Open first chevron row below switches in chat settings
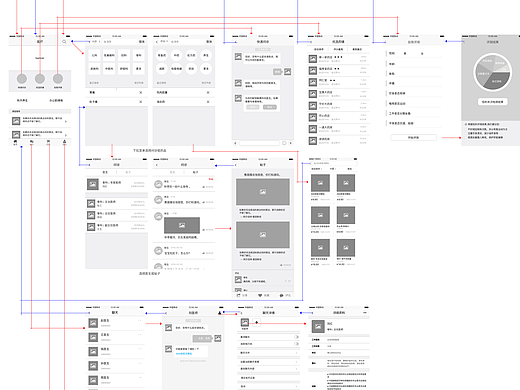The image size is (520, 390). click(269, 353)
